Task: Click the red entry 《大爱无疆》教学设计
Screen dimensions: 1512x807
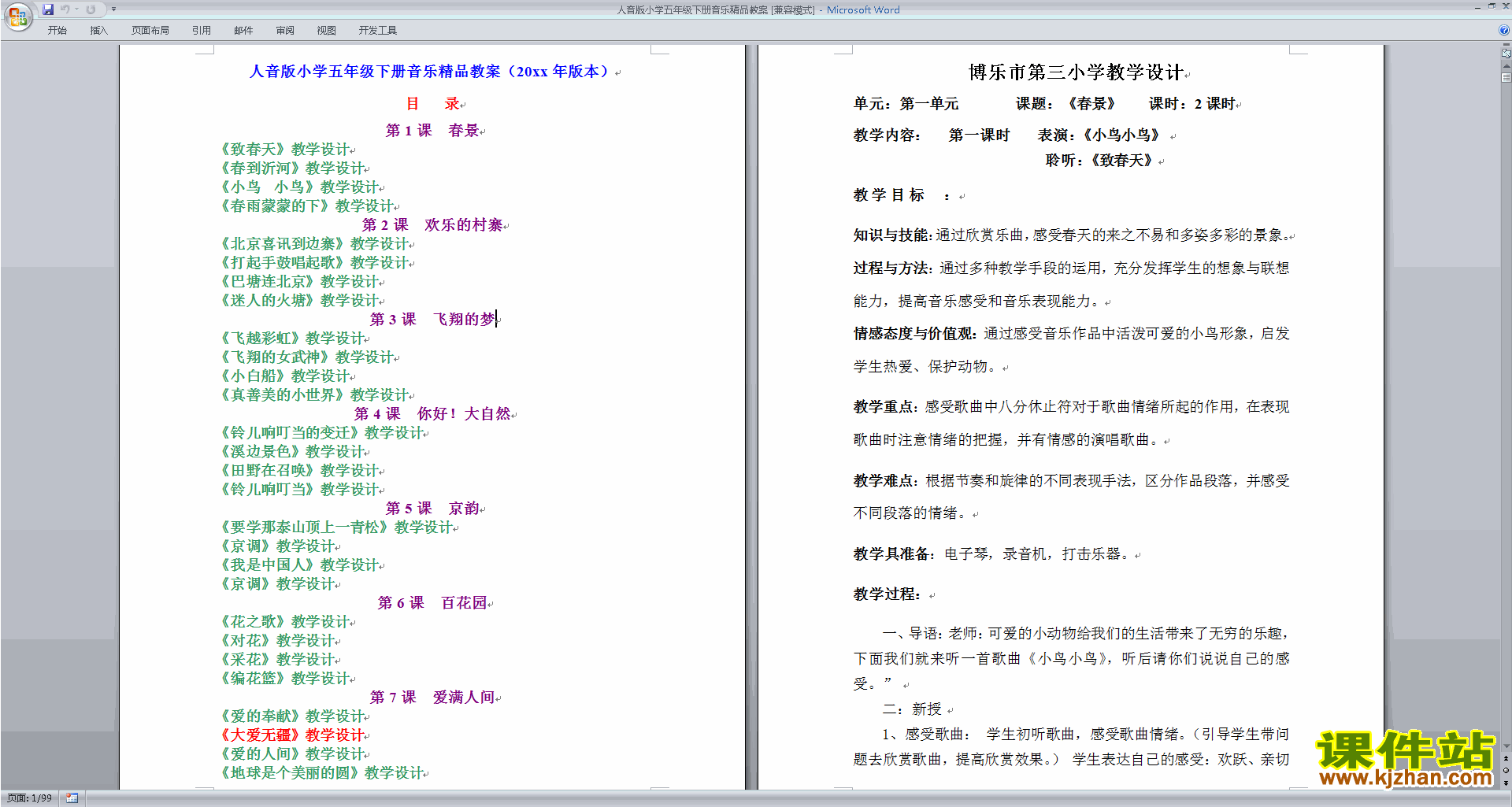Action: click(x=291, y=735)
